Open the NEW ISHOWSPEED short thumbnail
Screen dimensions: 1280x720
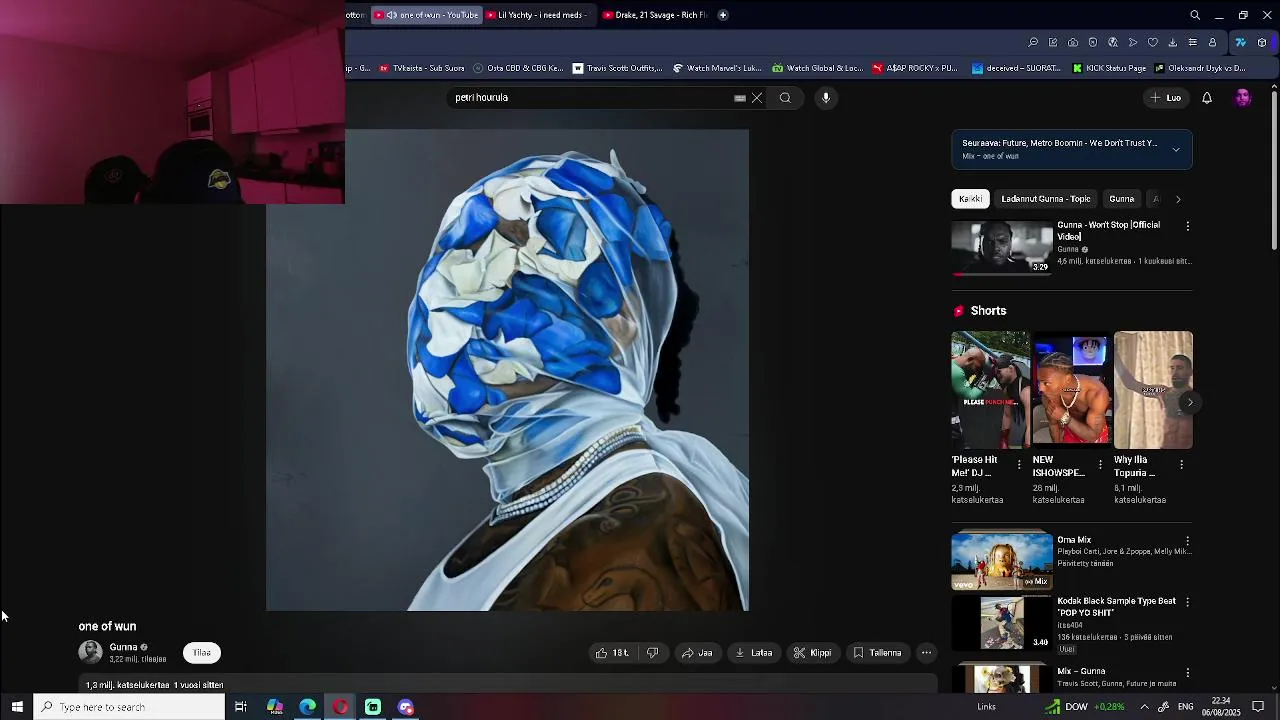coord(1071,390)
